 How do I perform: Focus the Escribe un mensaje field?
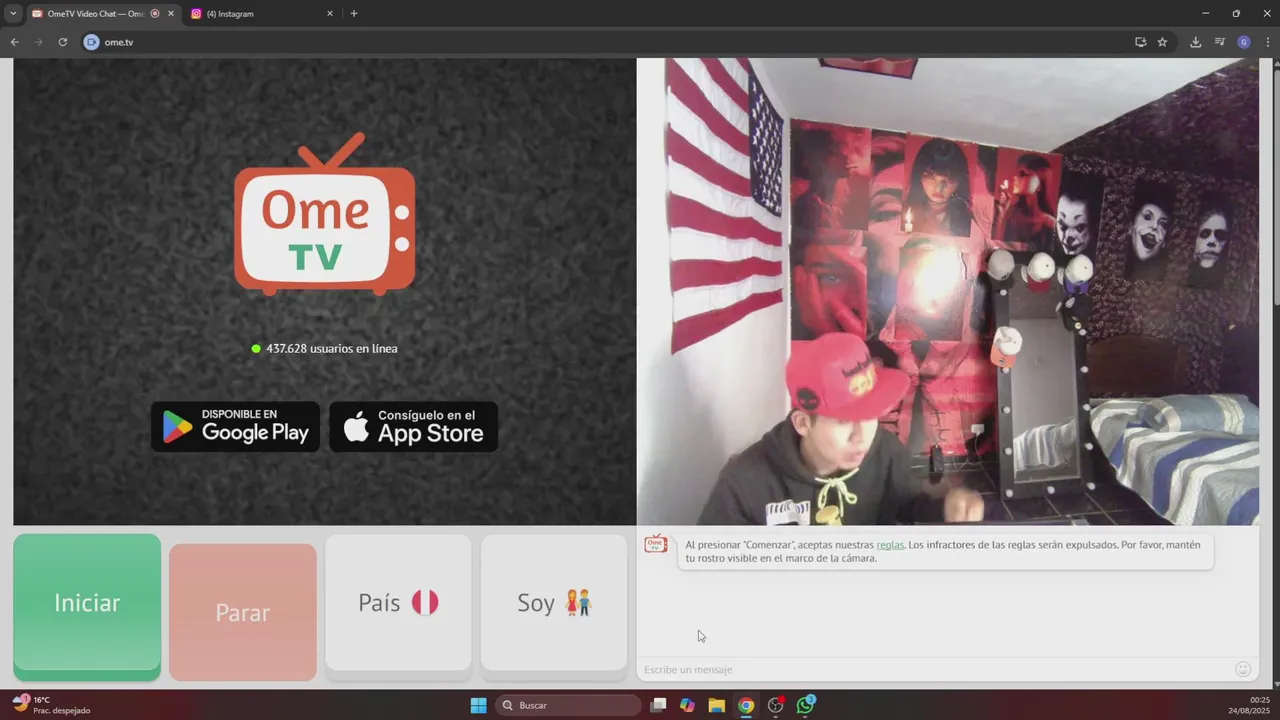coord(935,669)
